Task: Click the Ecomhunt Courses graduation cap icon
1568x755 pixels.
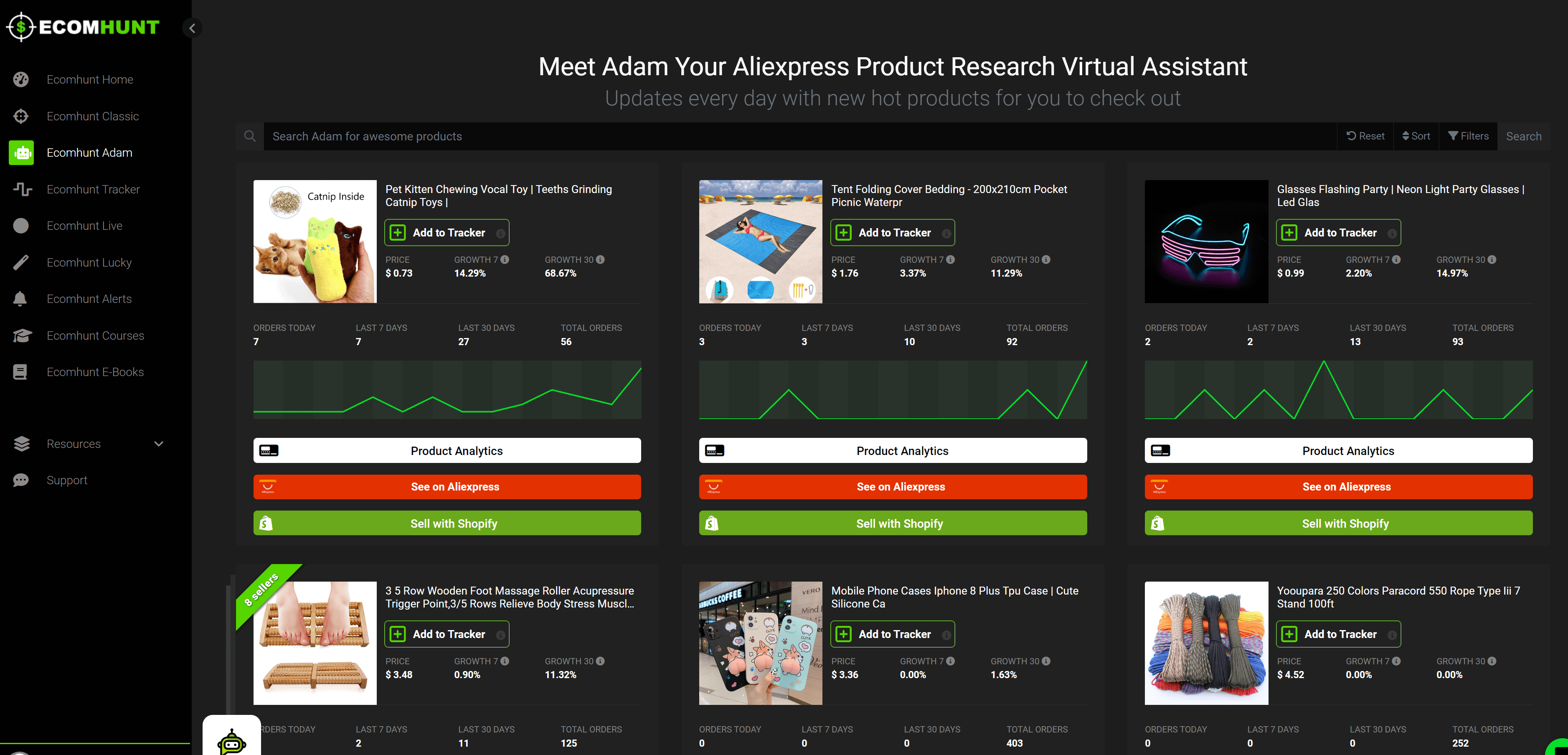Action: pyautogui.click(x=22, y=336)
